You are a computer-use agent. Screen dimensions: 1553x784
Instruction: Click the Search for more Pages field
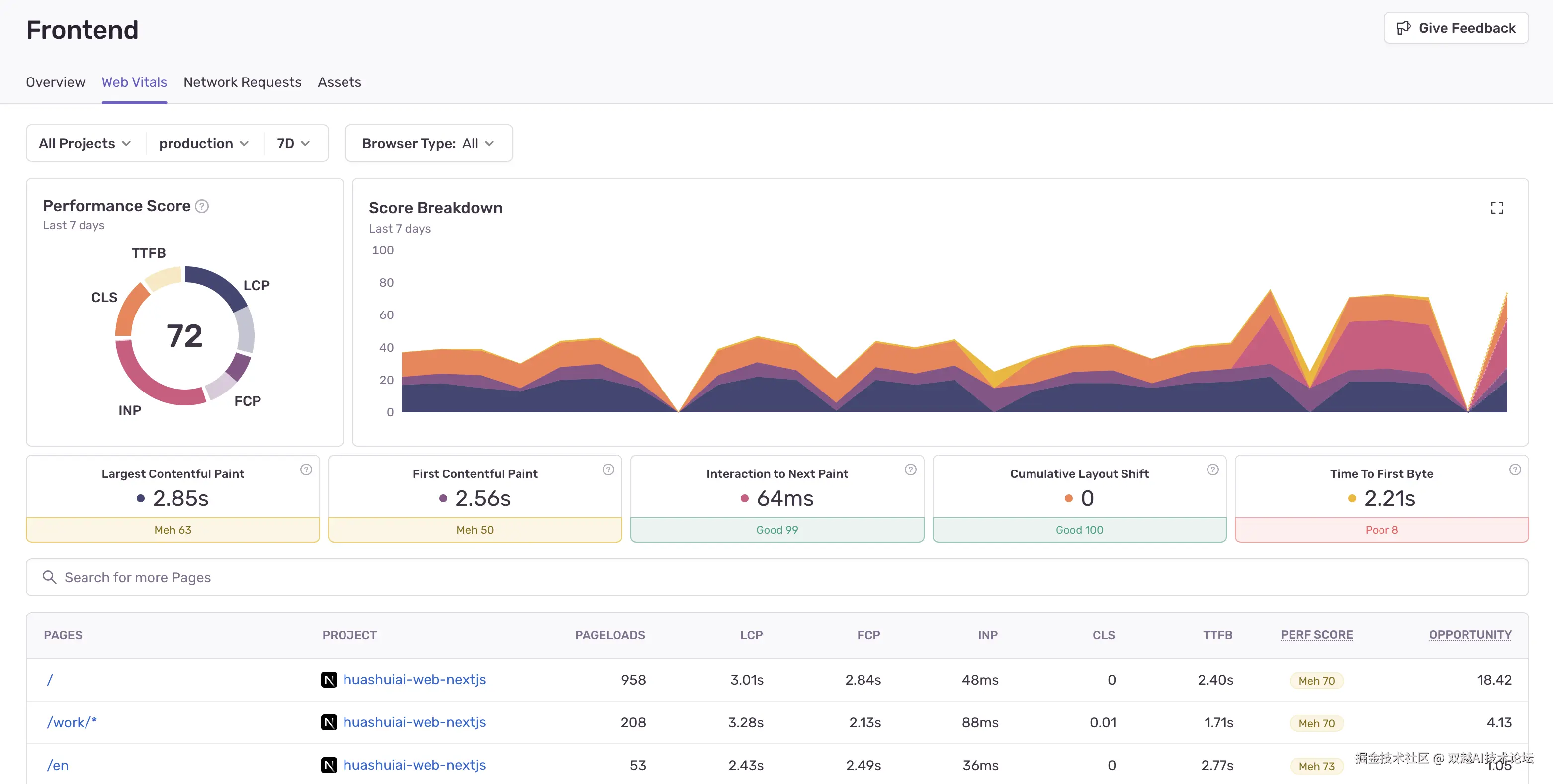[x=776, y=577]
